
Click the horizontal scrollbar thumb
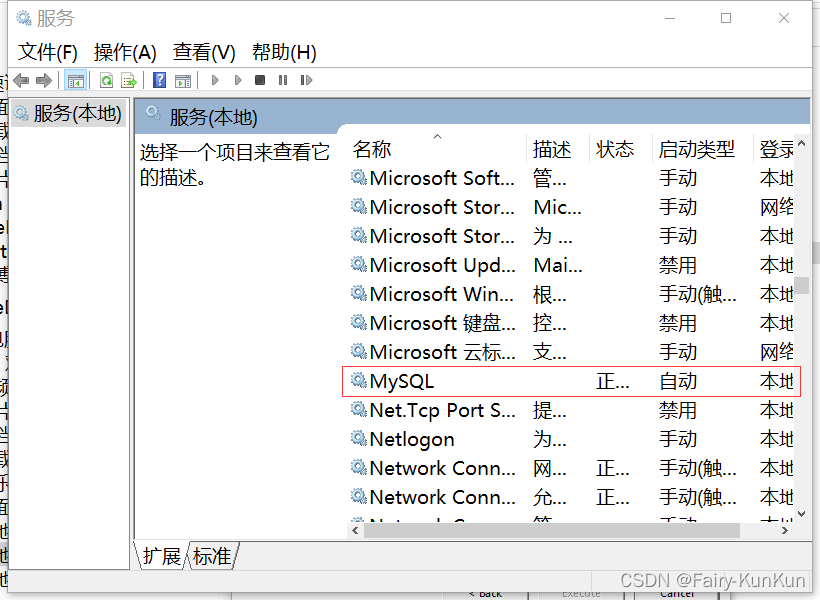552,530
